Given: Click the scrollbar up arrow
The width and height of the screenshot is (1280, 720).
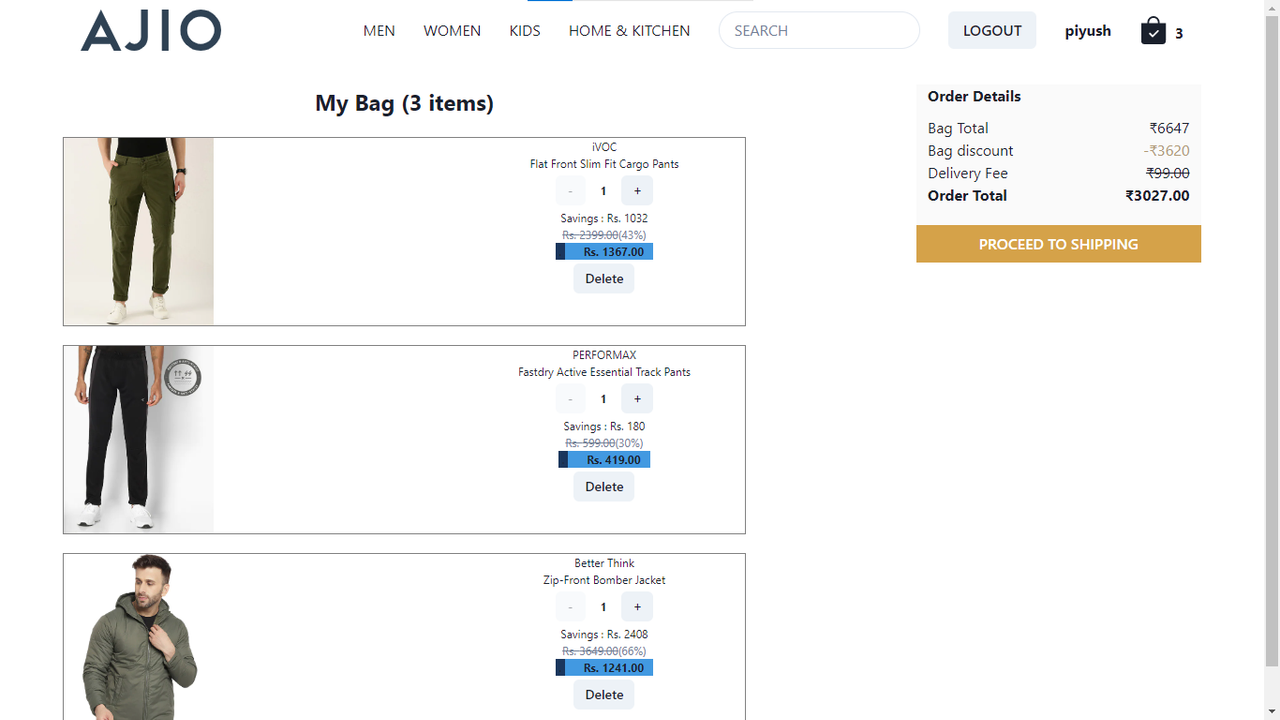Looking at the screenshot, I should 1272,7.
